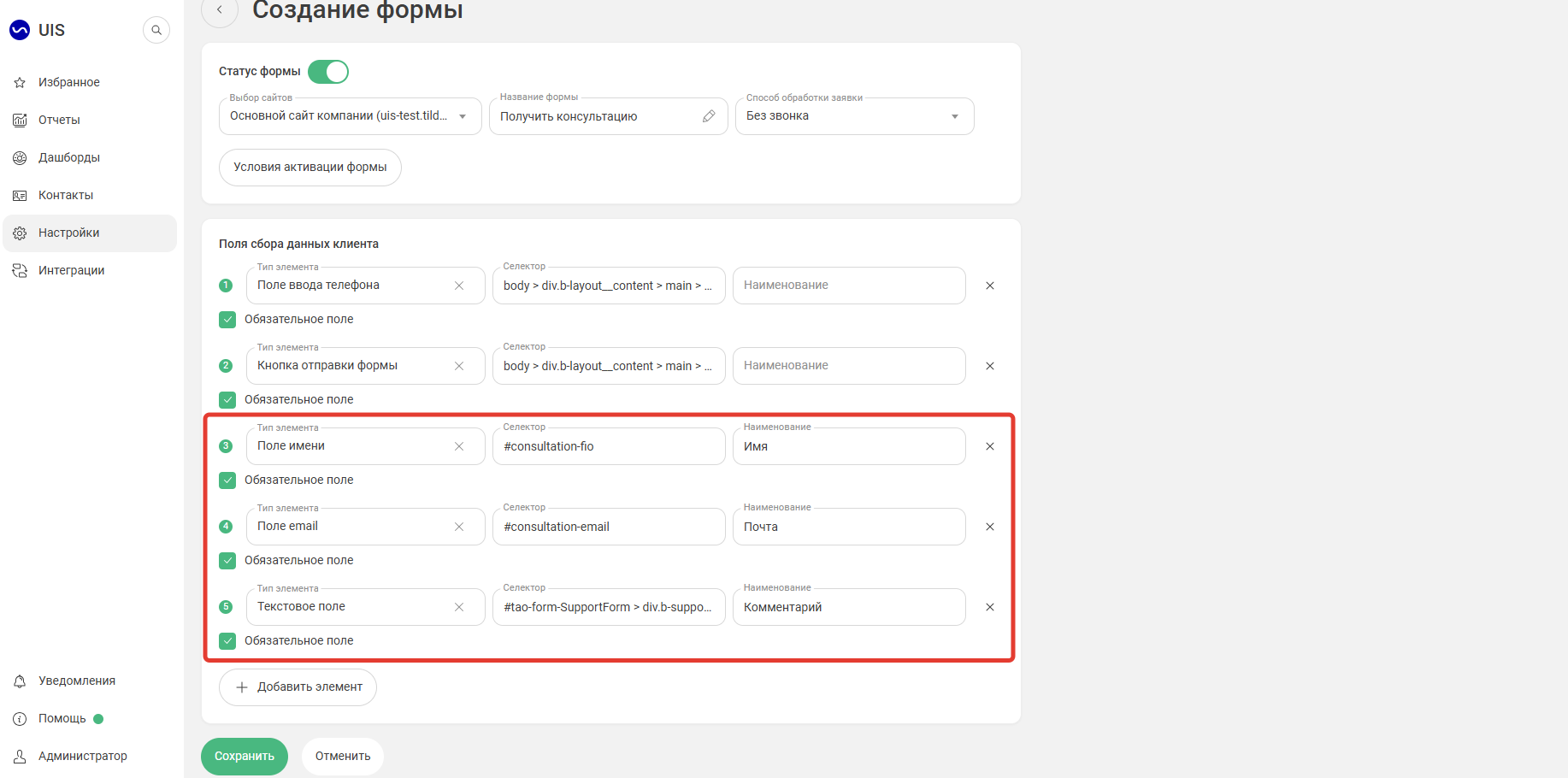Remove row 5 Комментарий element
This screenshot has height=778, width=1568.
point(990,607)
